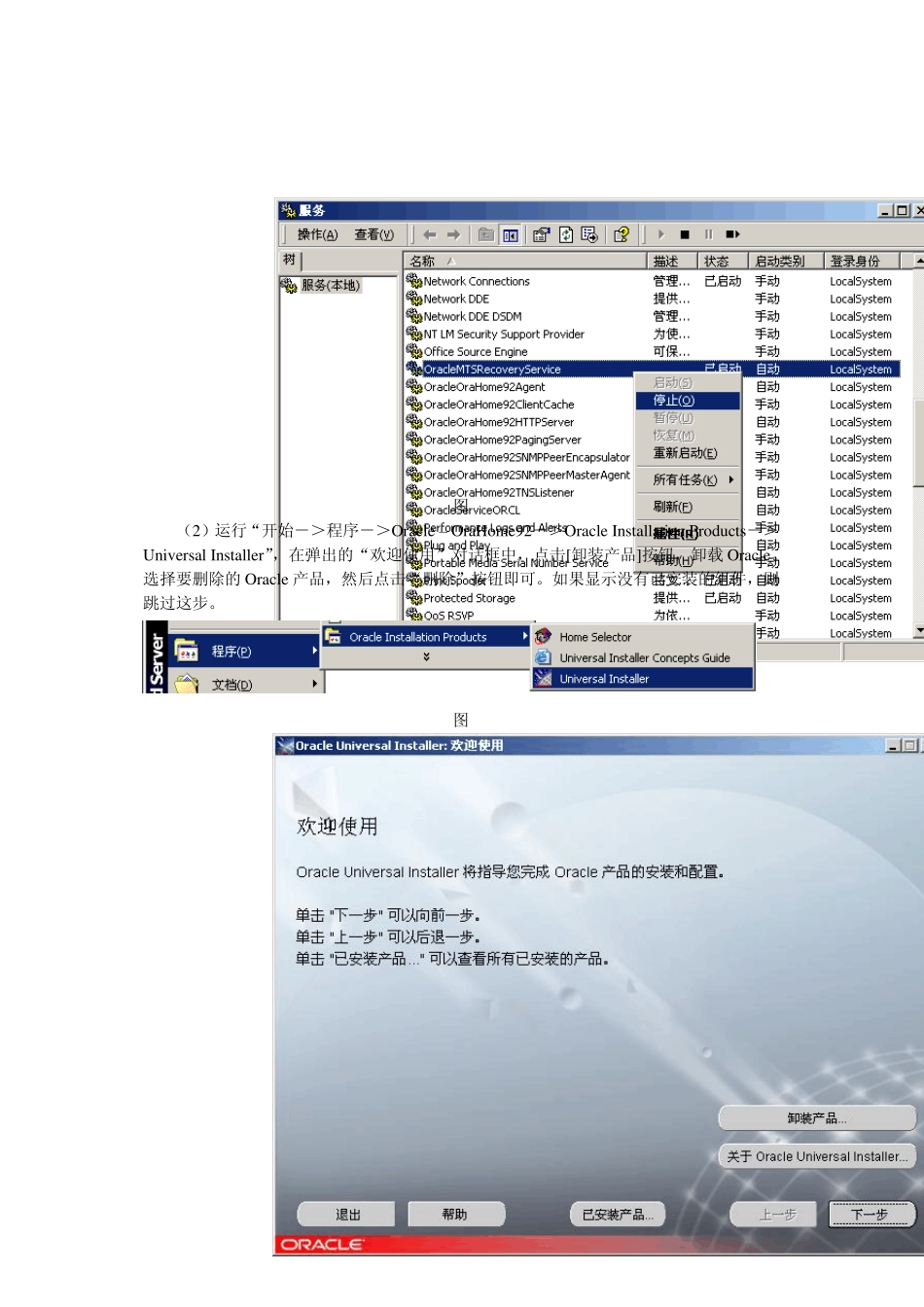Click the 卸装产品... button
Viewport: 924px width, 1307px height.
[x=817, y=1118]
